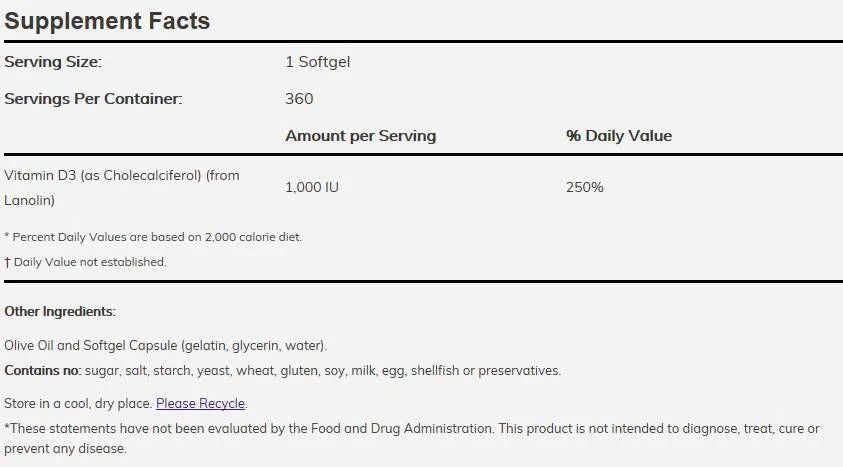Click the Vitamin D3 ingredient name
Screen dimensions: 843x467
coord(122,176)
